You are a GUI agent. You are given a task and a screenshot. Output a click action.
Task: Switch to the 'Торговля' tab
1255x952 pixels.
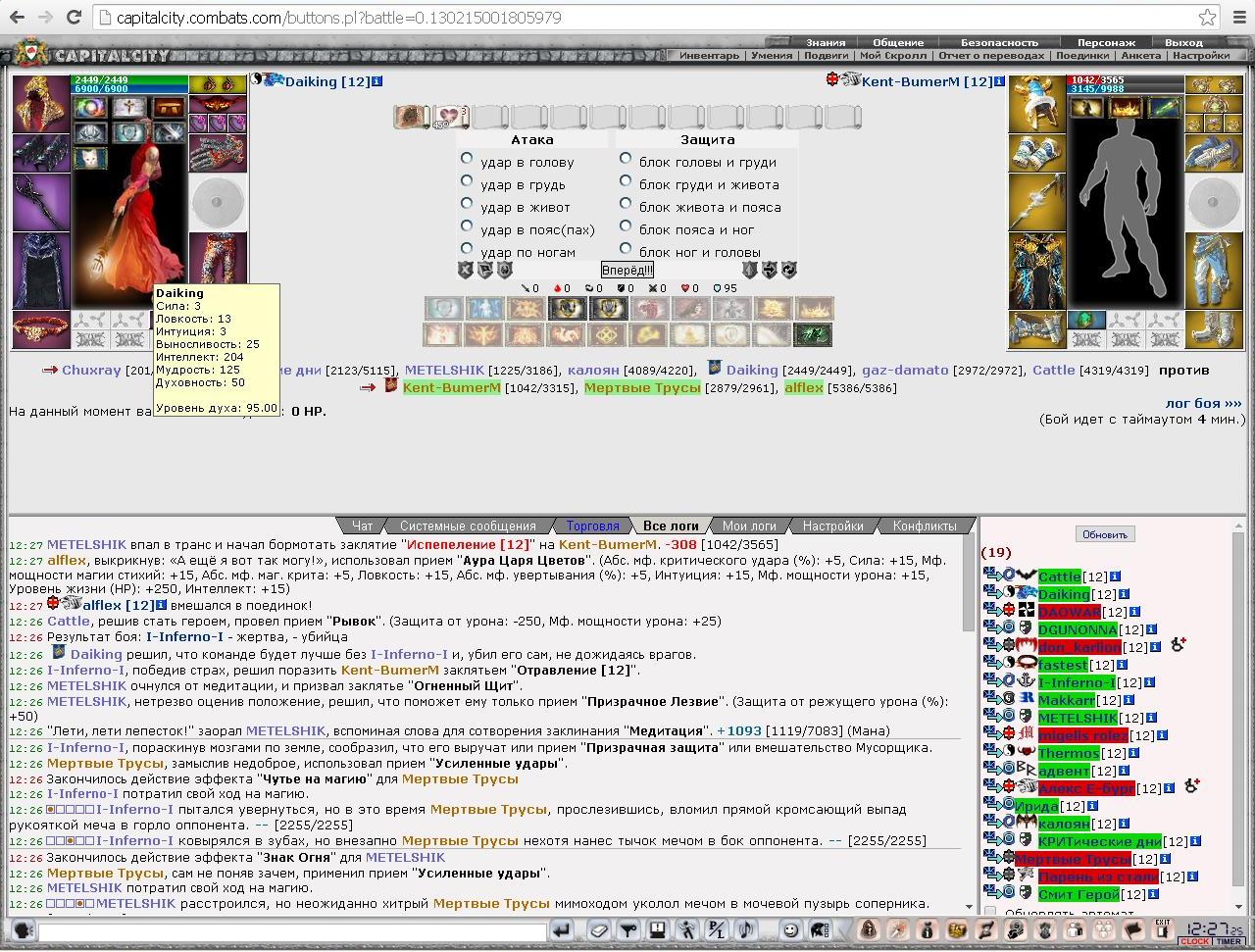[x=592, y=526]
